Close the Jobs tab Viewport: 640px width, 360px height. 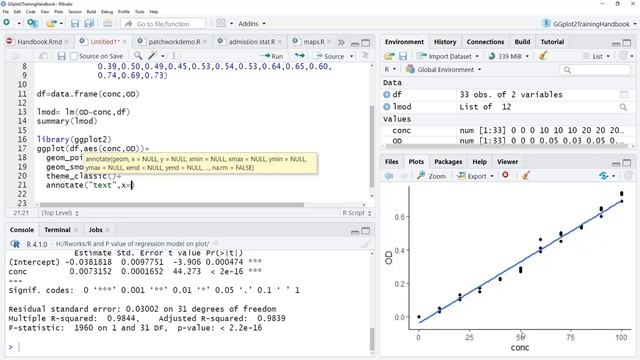tap(108, 230)
